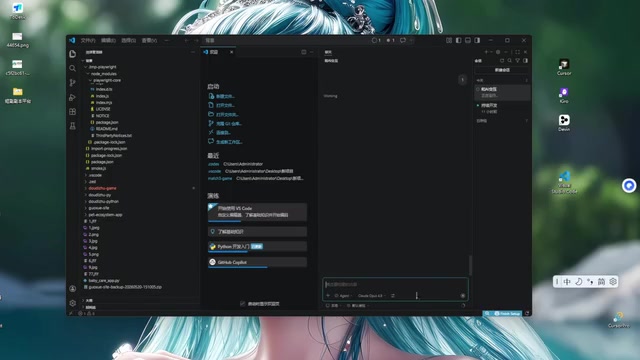Click the chat message input field
This screenshot has height=360, width=640.
tap(395, 284)
